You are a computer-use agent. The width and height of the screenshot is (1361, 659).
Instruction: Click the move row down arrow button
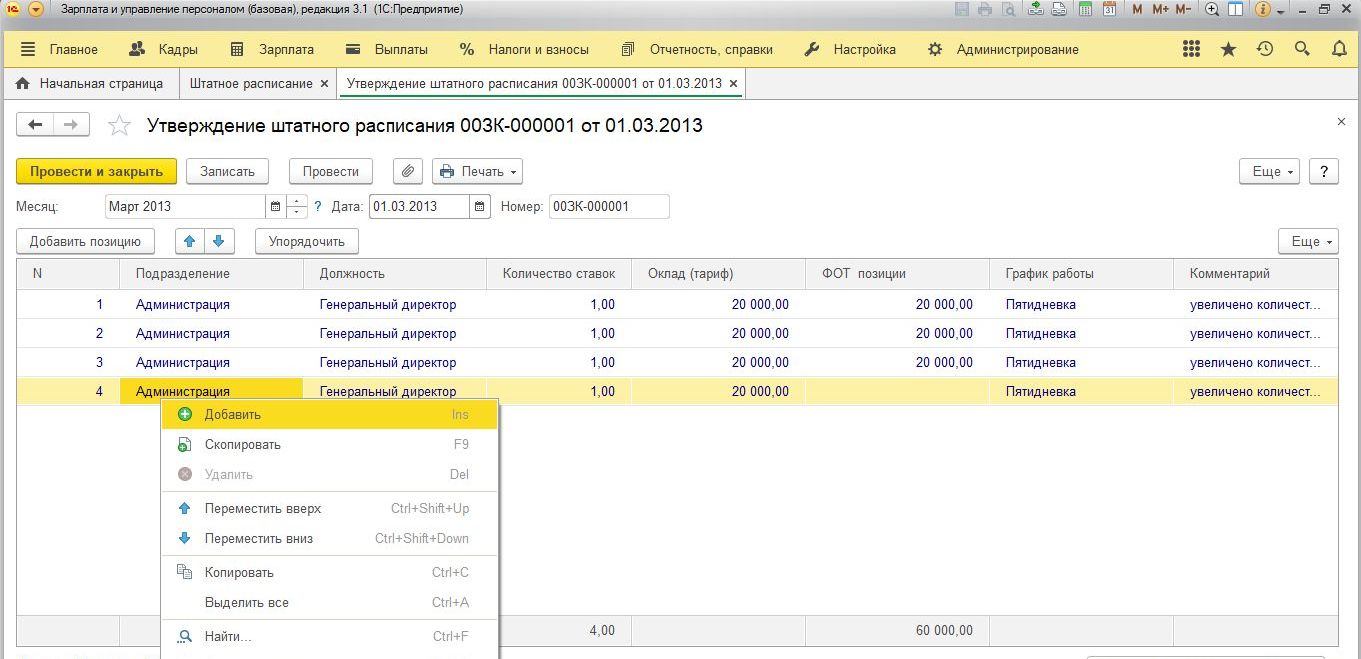pyautogui.click(x=219, y=241)
